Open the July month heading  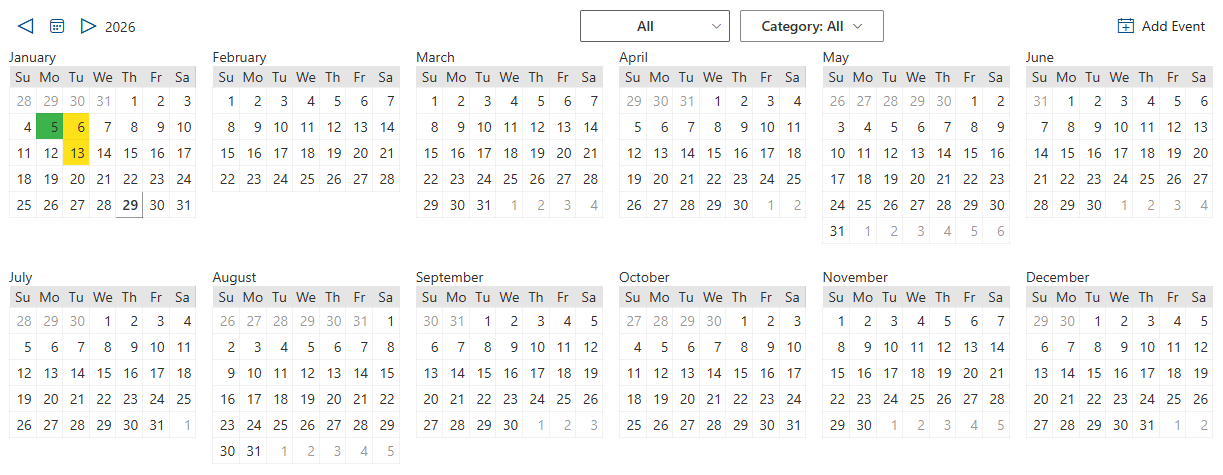click(21, 277)
